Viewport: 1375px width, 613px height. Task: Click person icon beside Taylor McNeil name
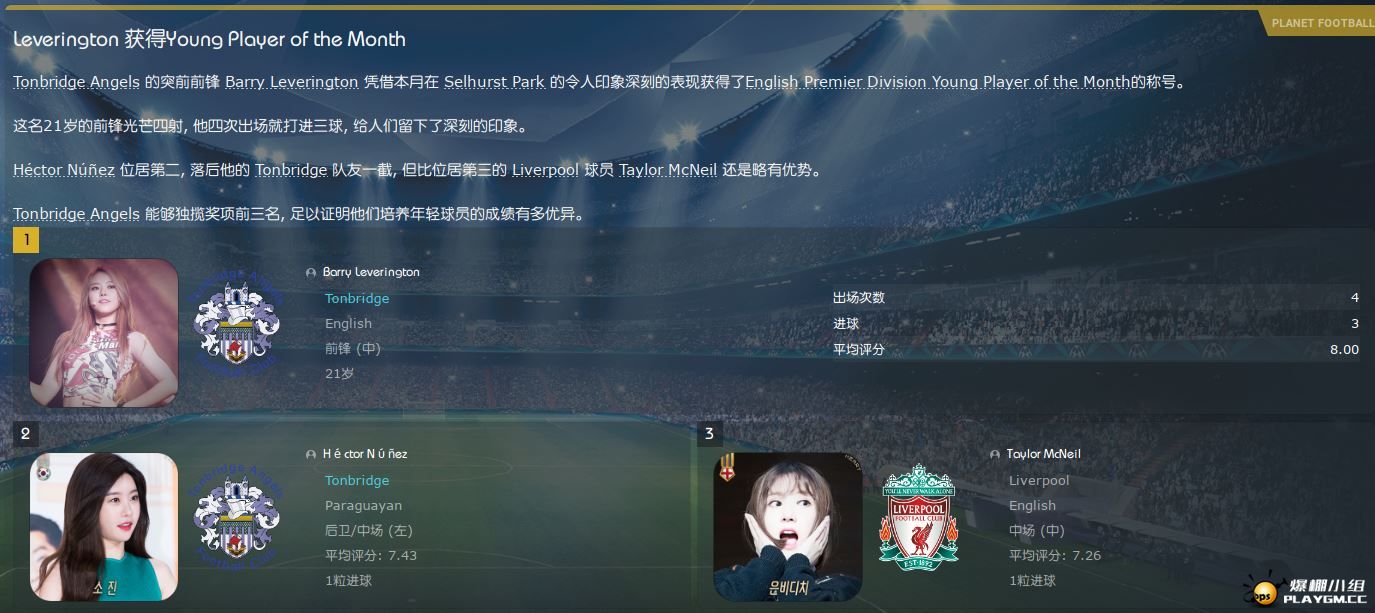[x=995, y=455]
